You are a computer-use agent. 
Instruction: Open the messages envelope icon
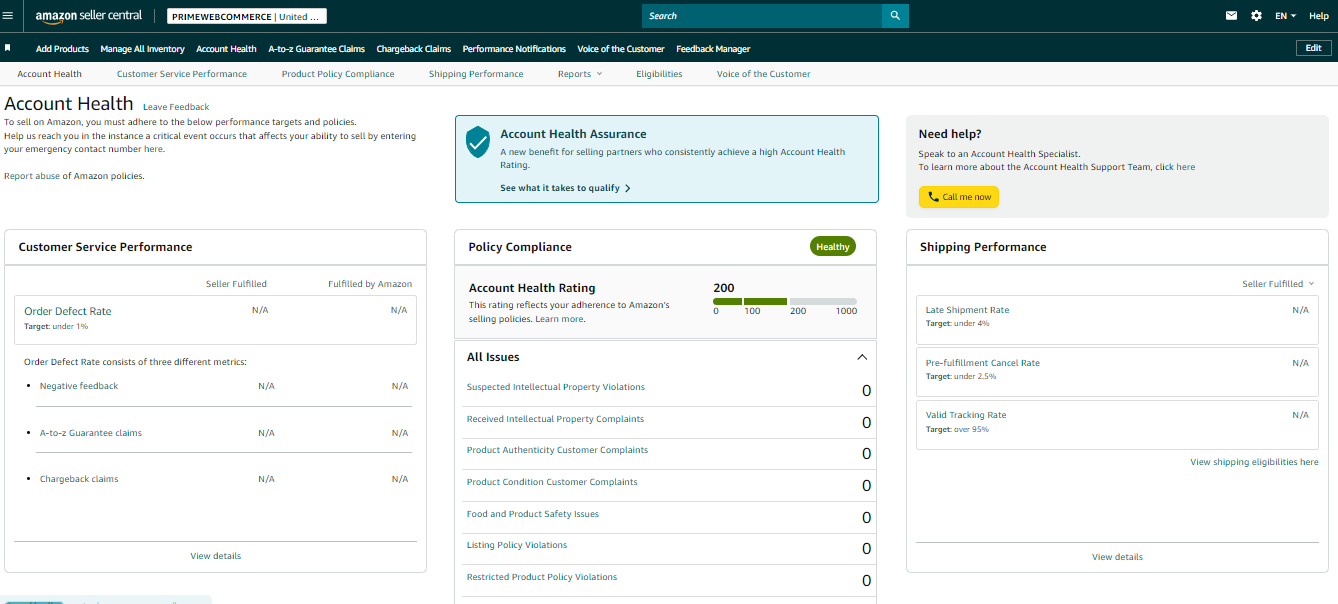1231,16
